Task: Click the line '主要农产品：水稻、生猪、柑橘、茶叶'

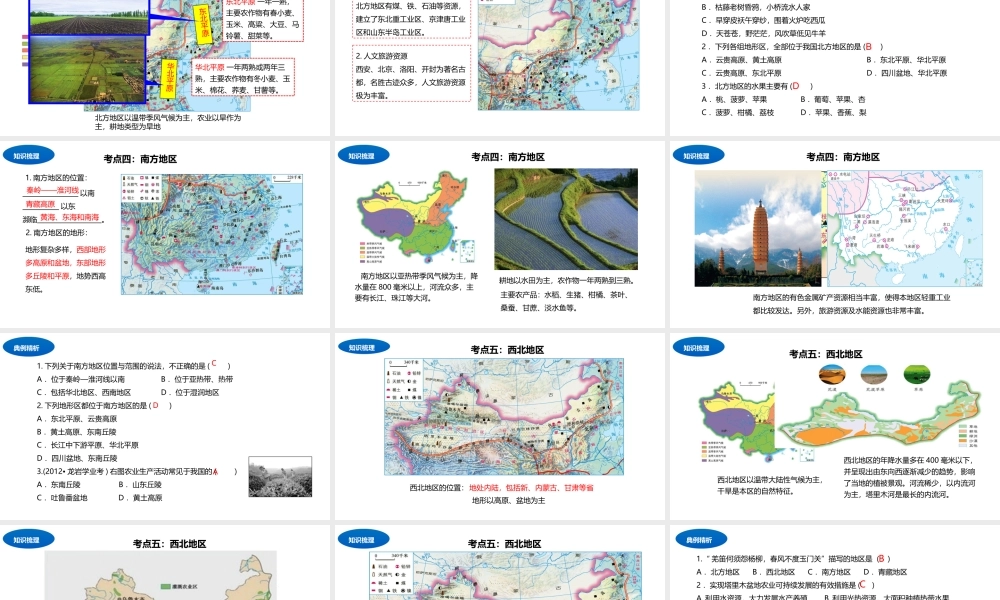Action: pos(565,295)
